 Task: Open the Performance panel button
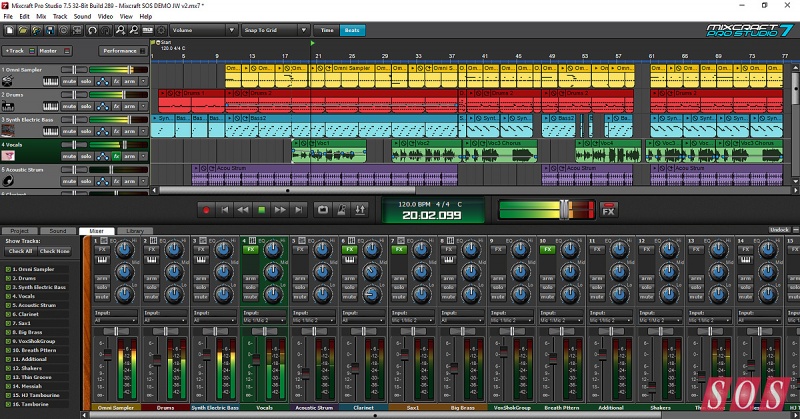(x=123, y=51)
